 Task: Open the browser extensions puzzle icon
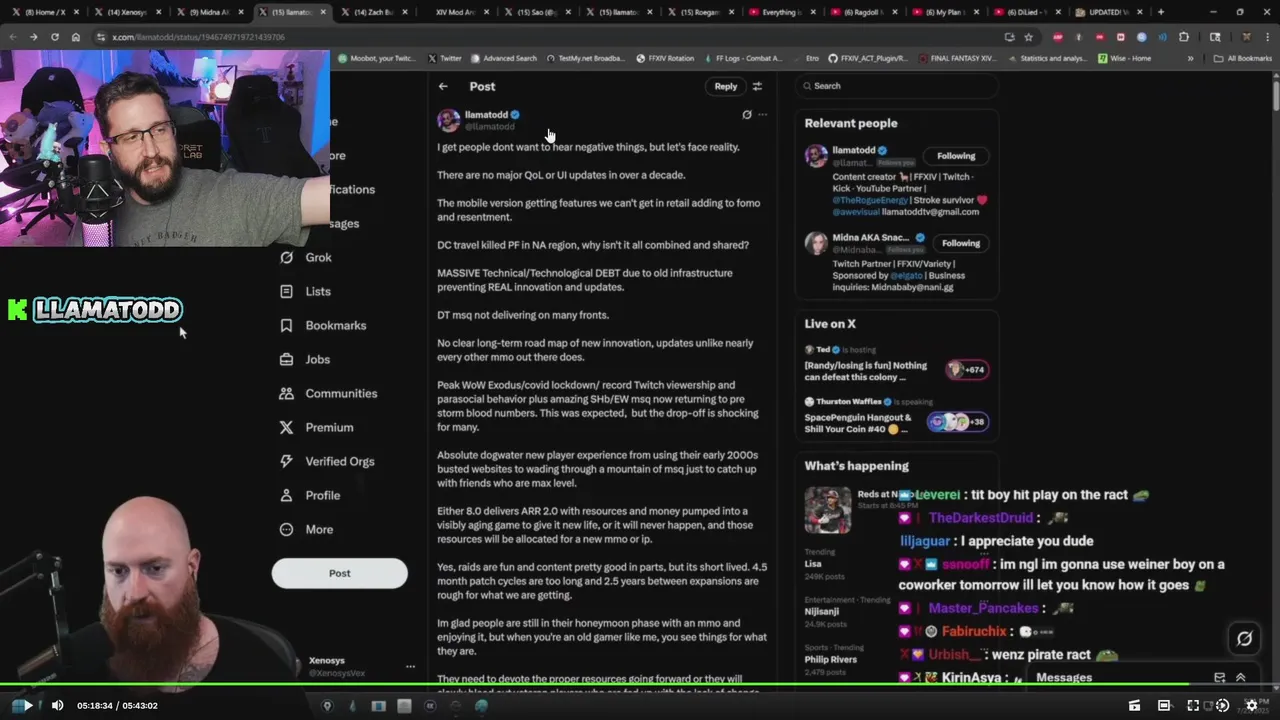tap(1184, 37)
